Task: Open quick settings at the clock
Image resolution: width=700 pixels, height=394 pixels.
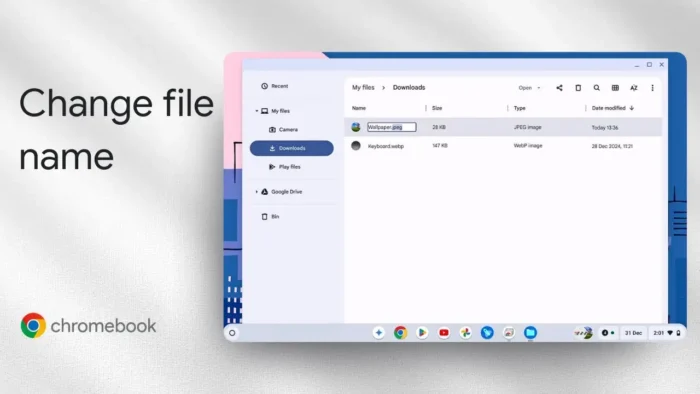Action: [667, 333]
